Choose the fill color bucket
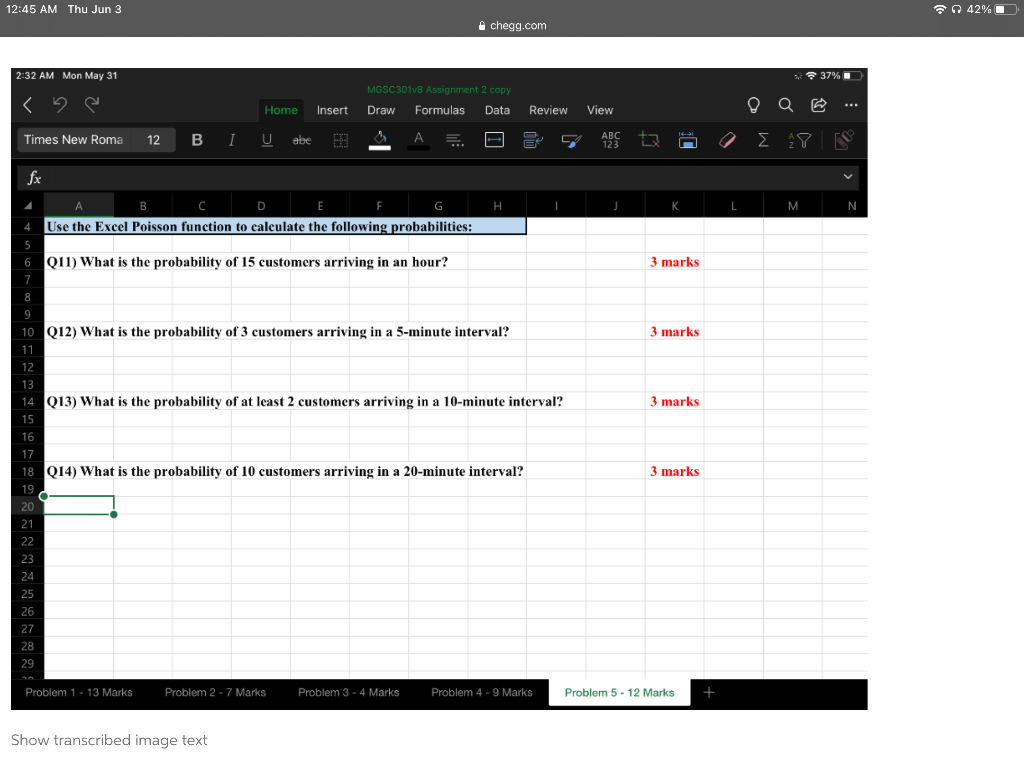1024x768 pixels. 379,140
